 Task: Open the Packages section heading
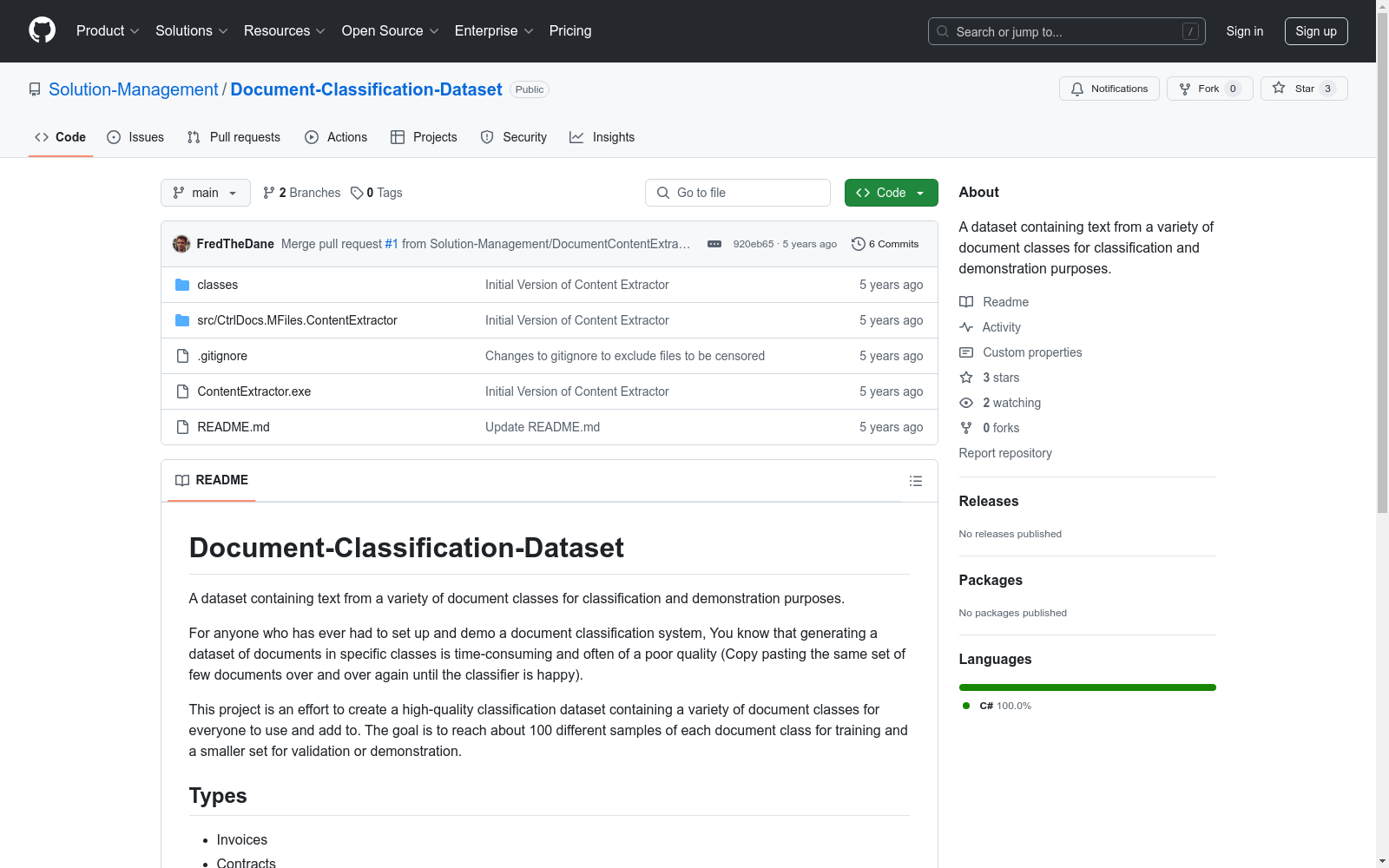991,580
